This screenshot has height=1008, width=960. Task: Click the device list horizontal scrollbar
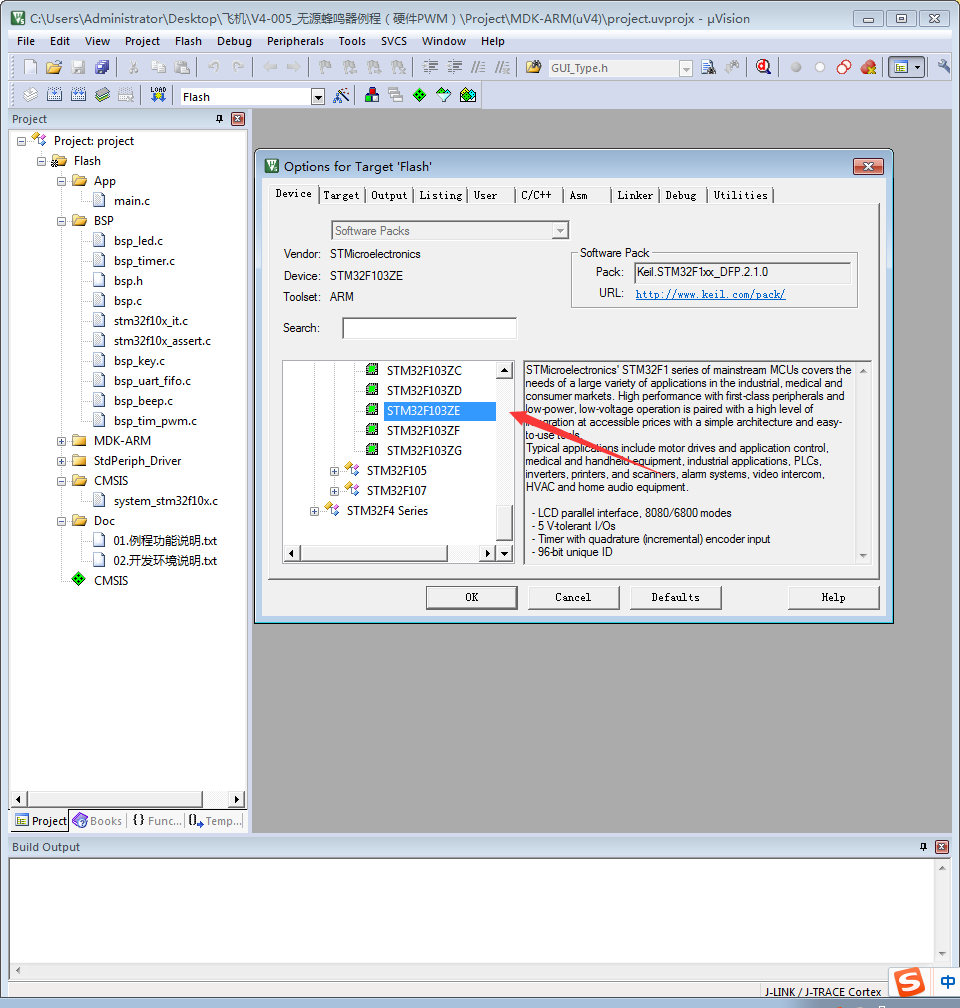point(374,553)
